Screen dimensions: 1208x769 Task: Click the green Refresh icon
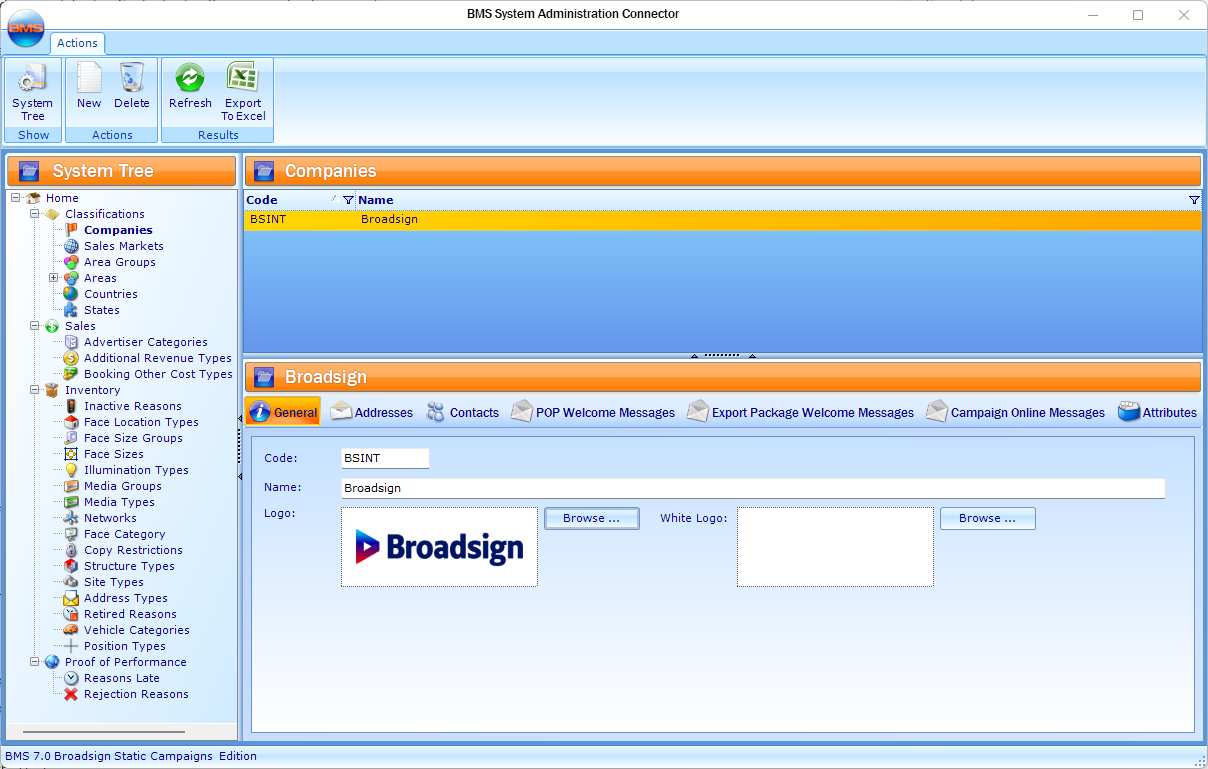click(190, 78)
